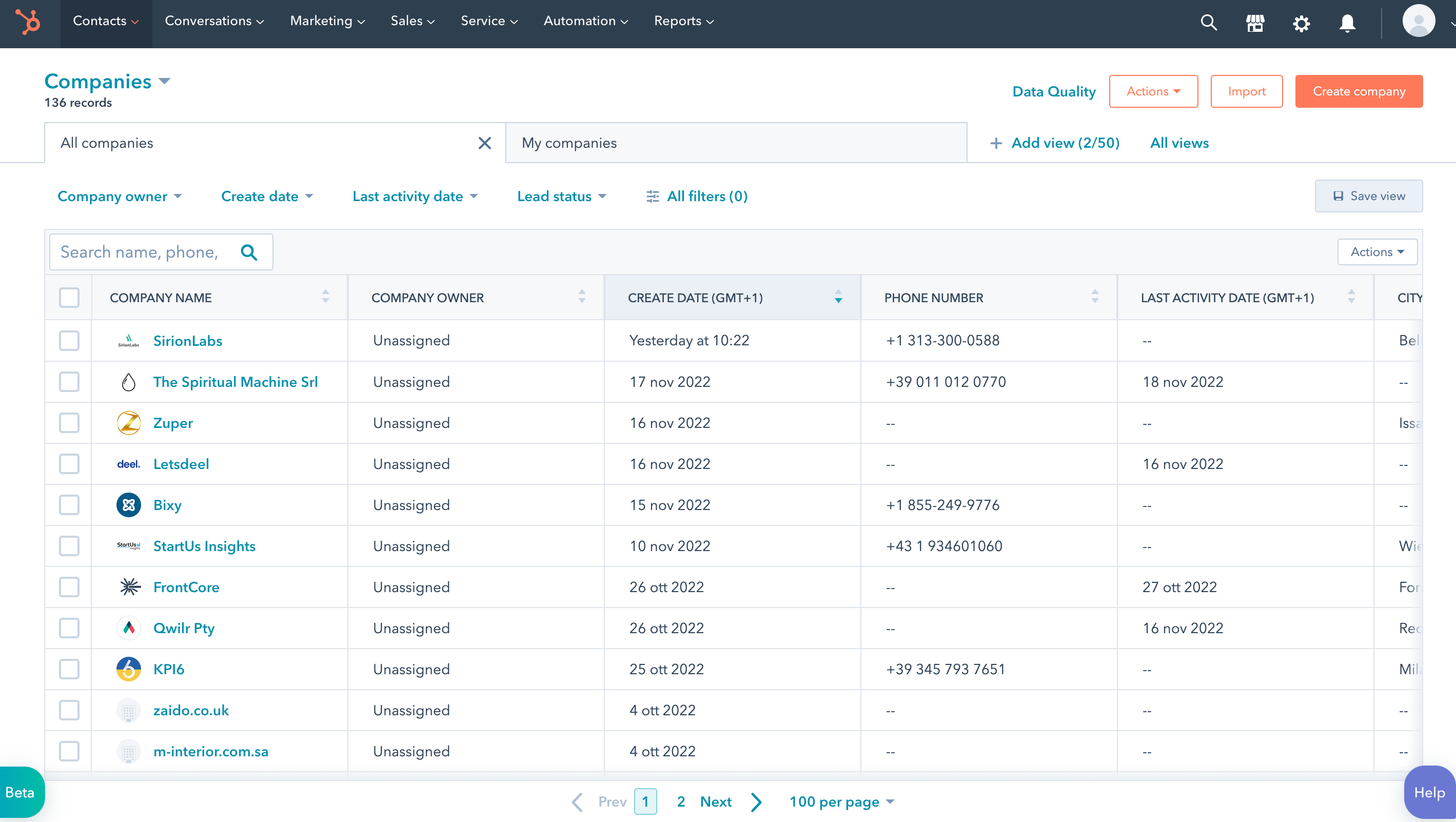This screenshot has width=1456, height=822.
Task: Click the KPI6 company logo
Action: point(128,670)
